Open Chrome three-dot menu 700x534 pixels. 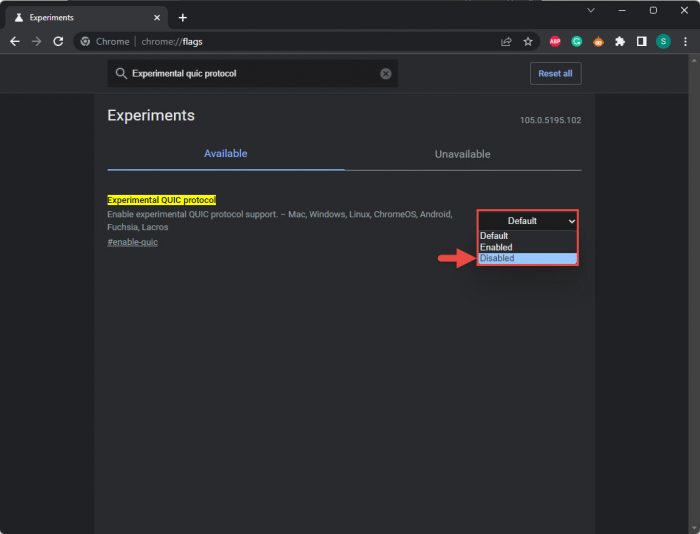[x=685, y=42]
